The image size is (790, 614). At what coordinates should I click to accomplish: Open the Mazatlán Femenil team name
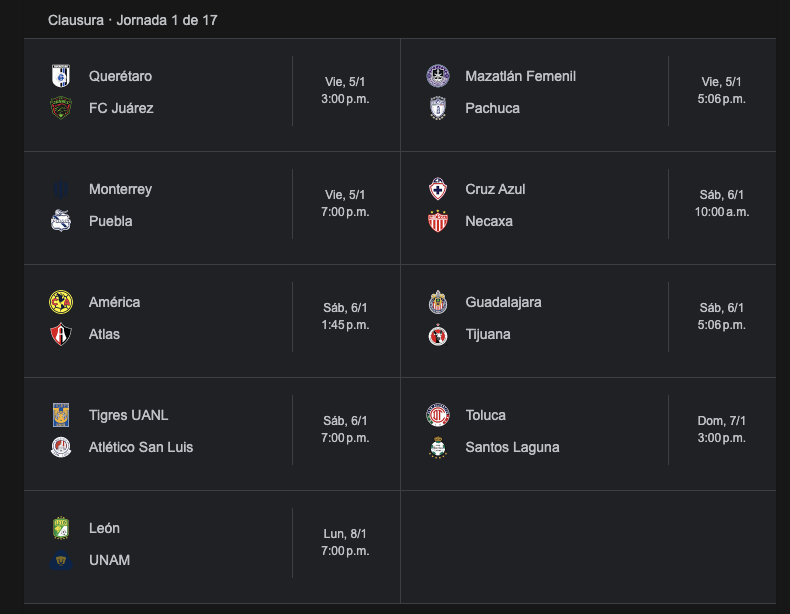click(520, 76)
